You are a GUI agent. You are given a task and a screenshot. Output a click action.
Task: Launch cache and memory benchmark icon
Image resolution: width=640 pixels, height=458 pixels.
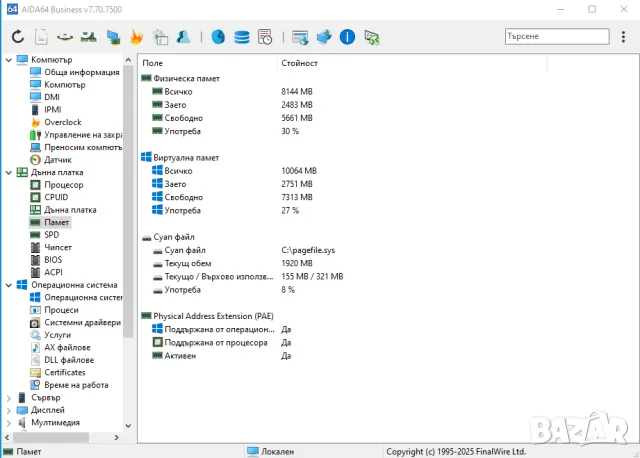tap(89, 37)
